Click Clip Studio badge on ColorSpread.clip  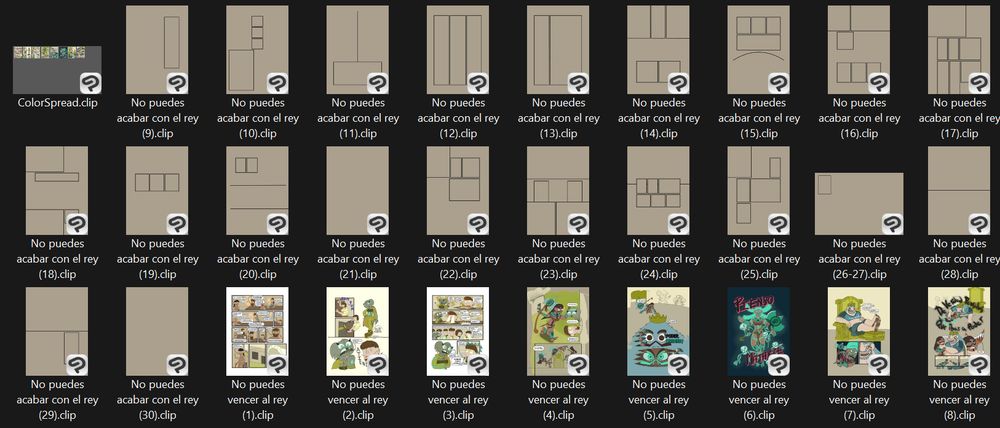point(91,84)
